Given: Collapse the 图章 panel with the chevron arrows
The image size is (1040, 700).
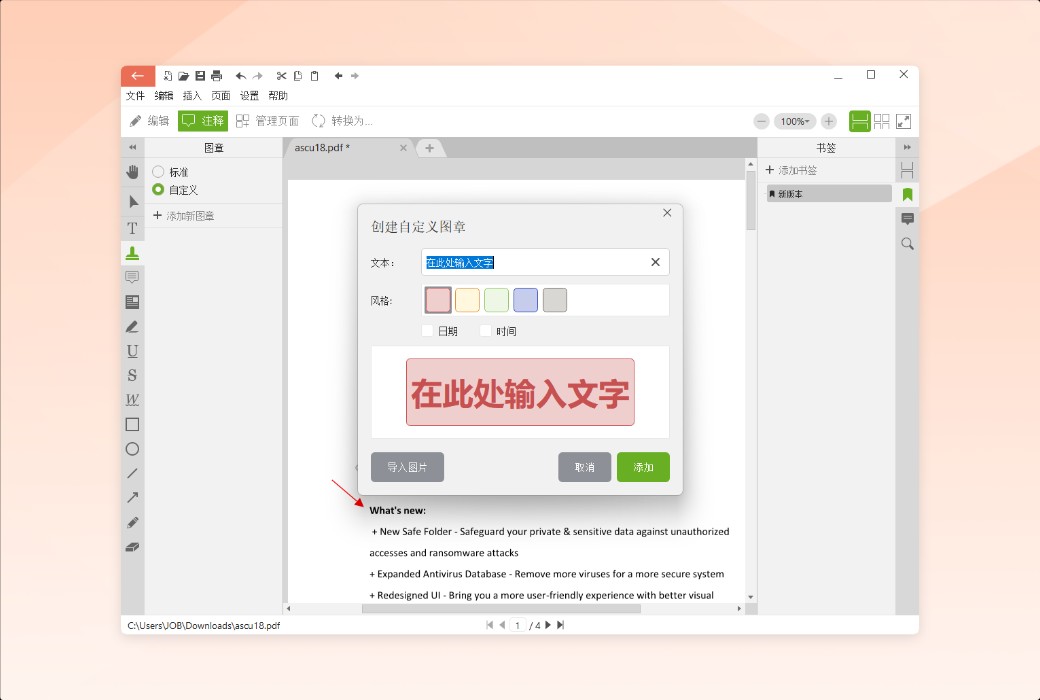Looking at the screenshot, I should pos(133,147).
